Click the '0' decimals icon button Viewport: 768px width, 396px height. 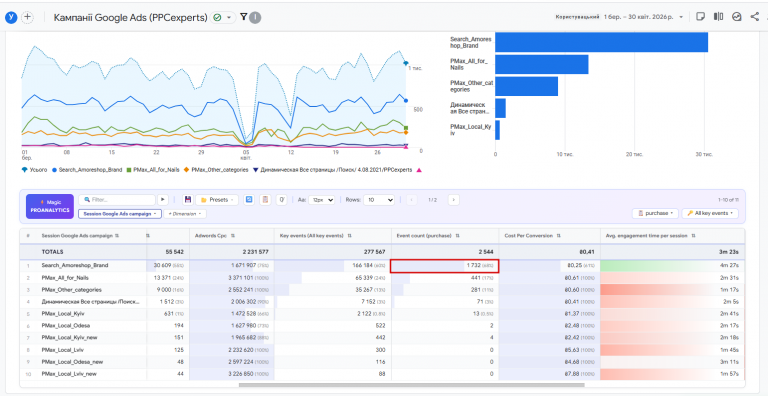click(282, 199)
